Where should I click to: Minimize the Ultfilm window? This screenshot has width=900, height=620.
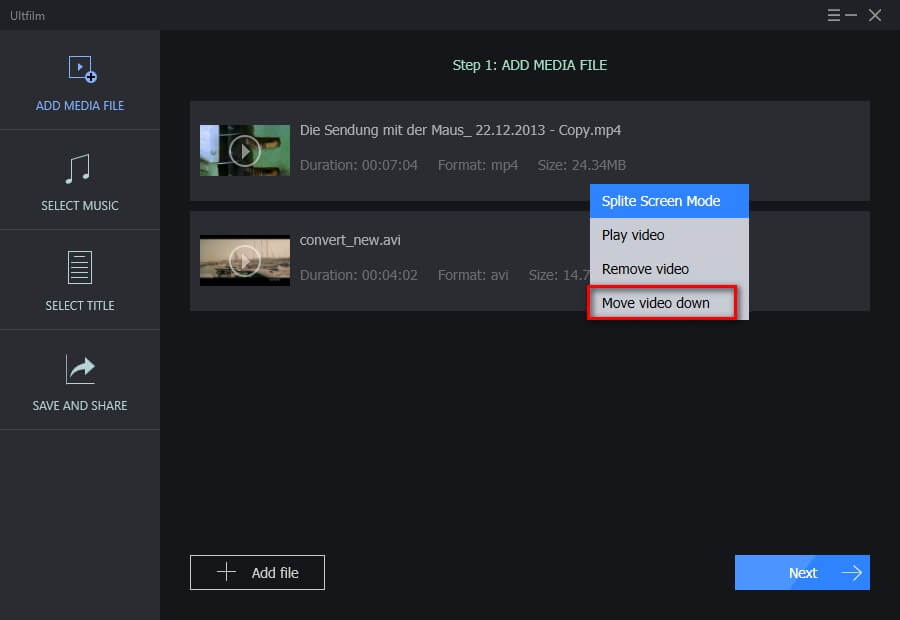tap(851, 15)
